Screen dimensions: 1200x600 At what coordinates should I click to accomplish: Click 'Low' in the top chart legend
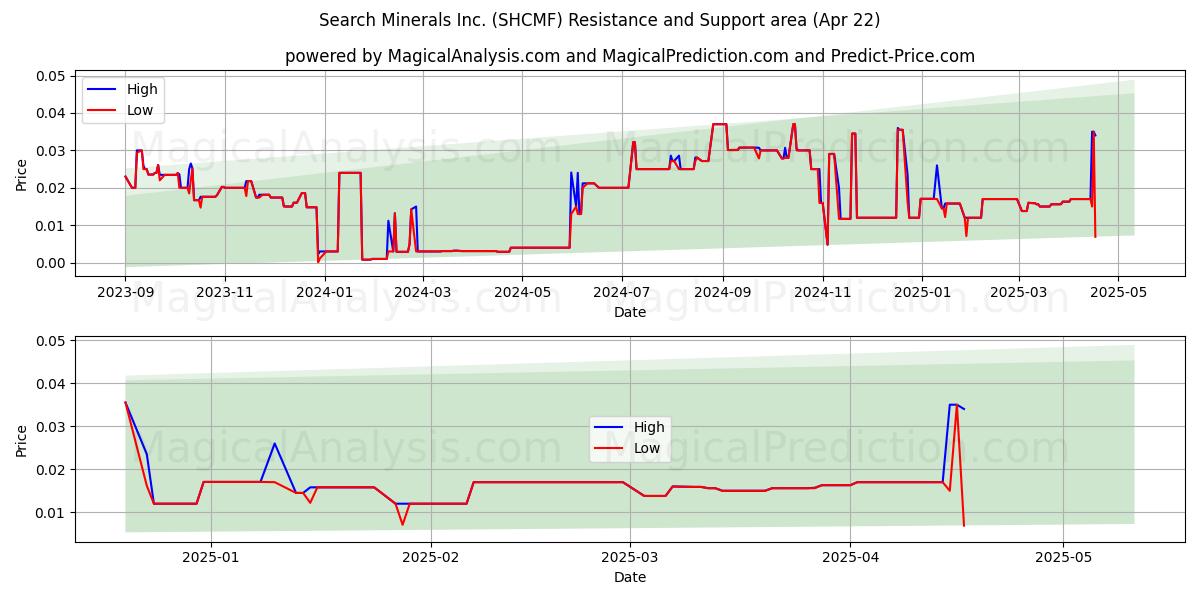click(x=140, y=110)
